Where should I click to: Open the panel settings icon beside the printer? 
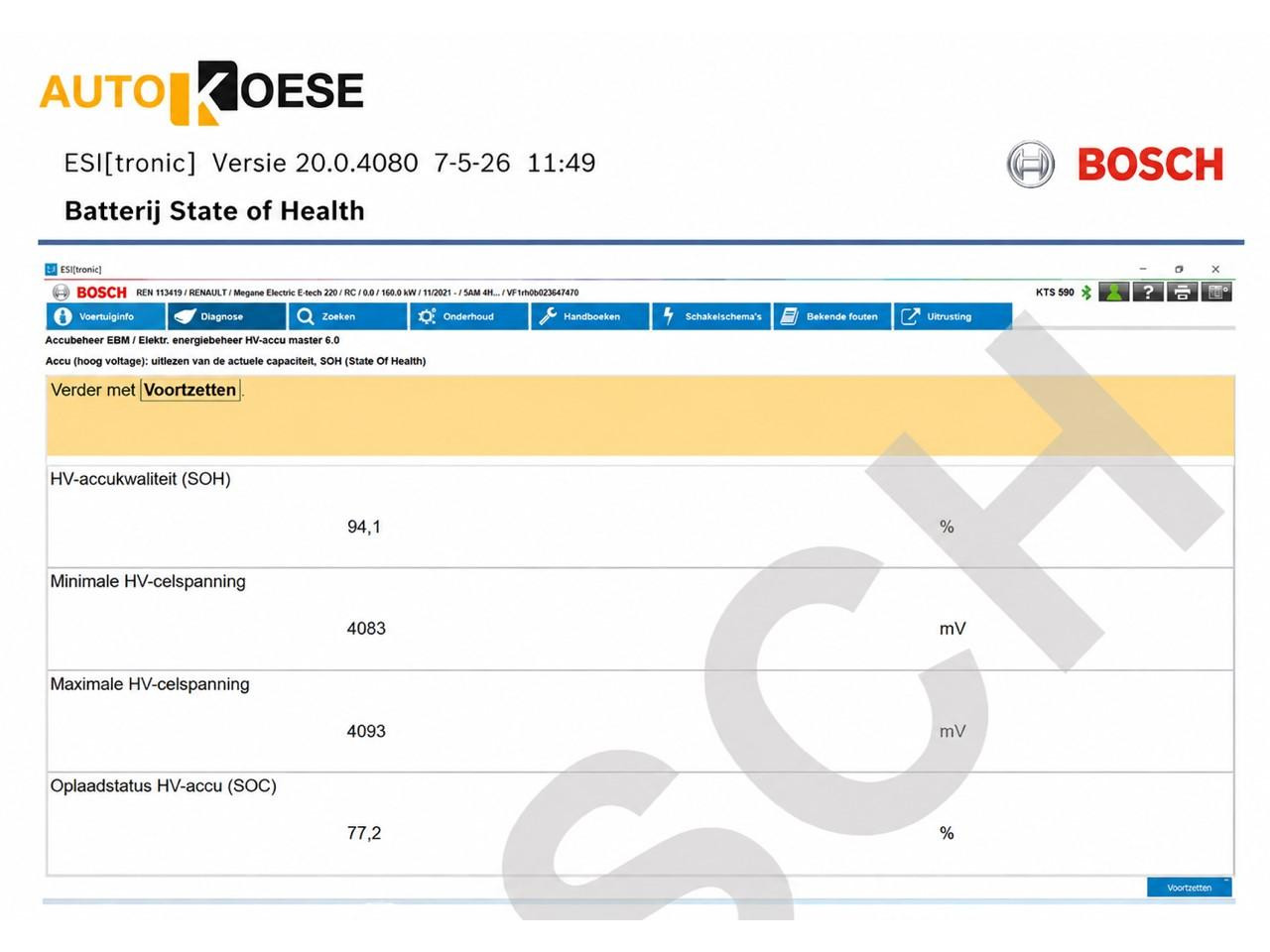[x=1216, y=292]
